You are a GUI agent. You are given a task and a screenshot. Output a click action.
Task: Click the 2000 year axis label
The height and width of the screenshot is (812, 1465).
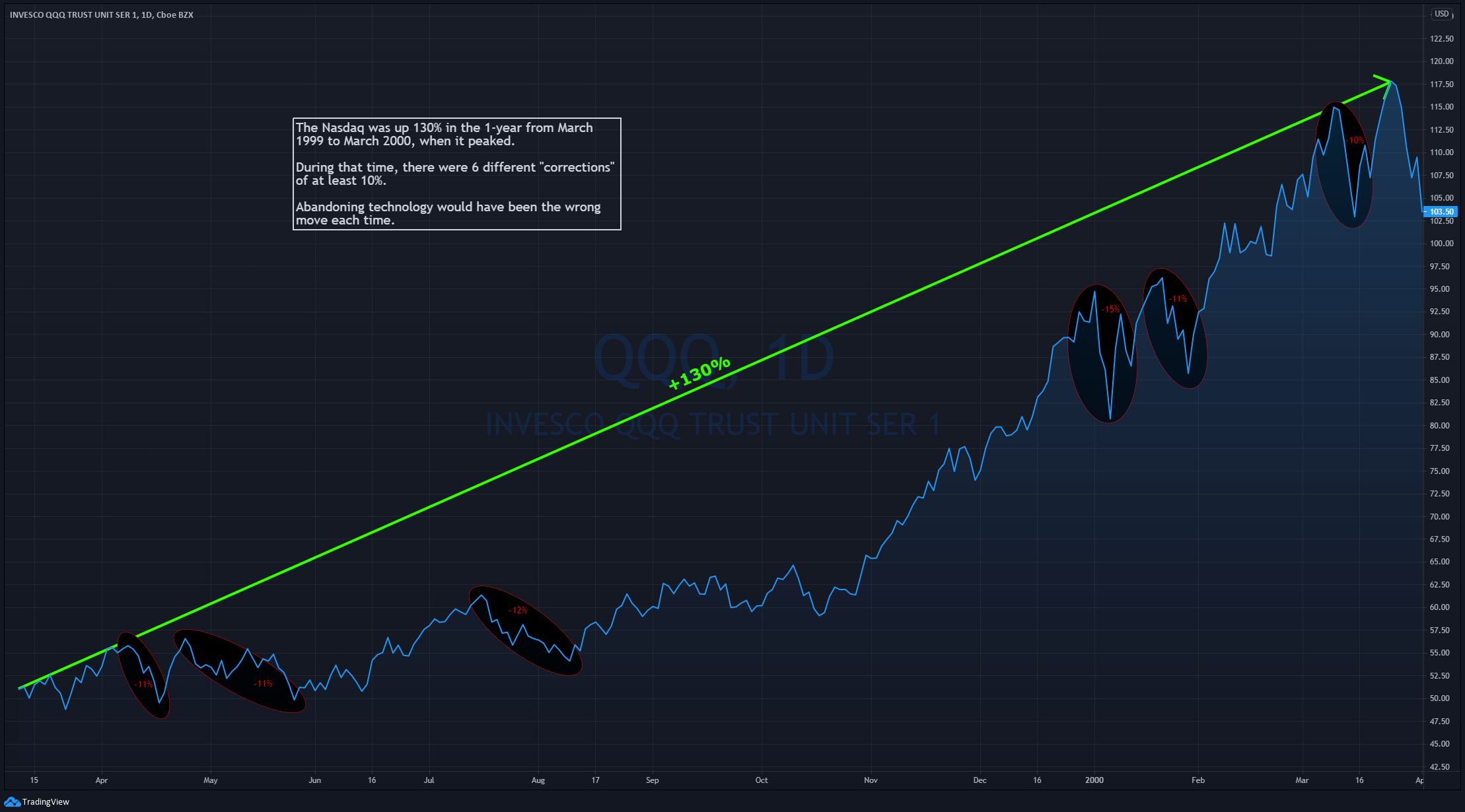pyautogui.click(x=1094, y=780)
